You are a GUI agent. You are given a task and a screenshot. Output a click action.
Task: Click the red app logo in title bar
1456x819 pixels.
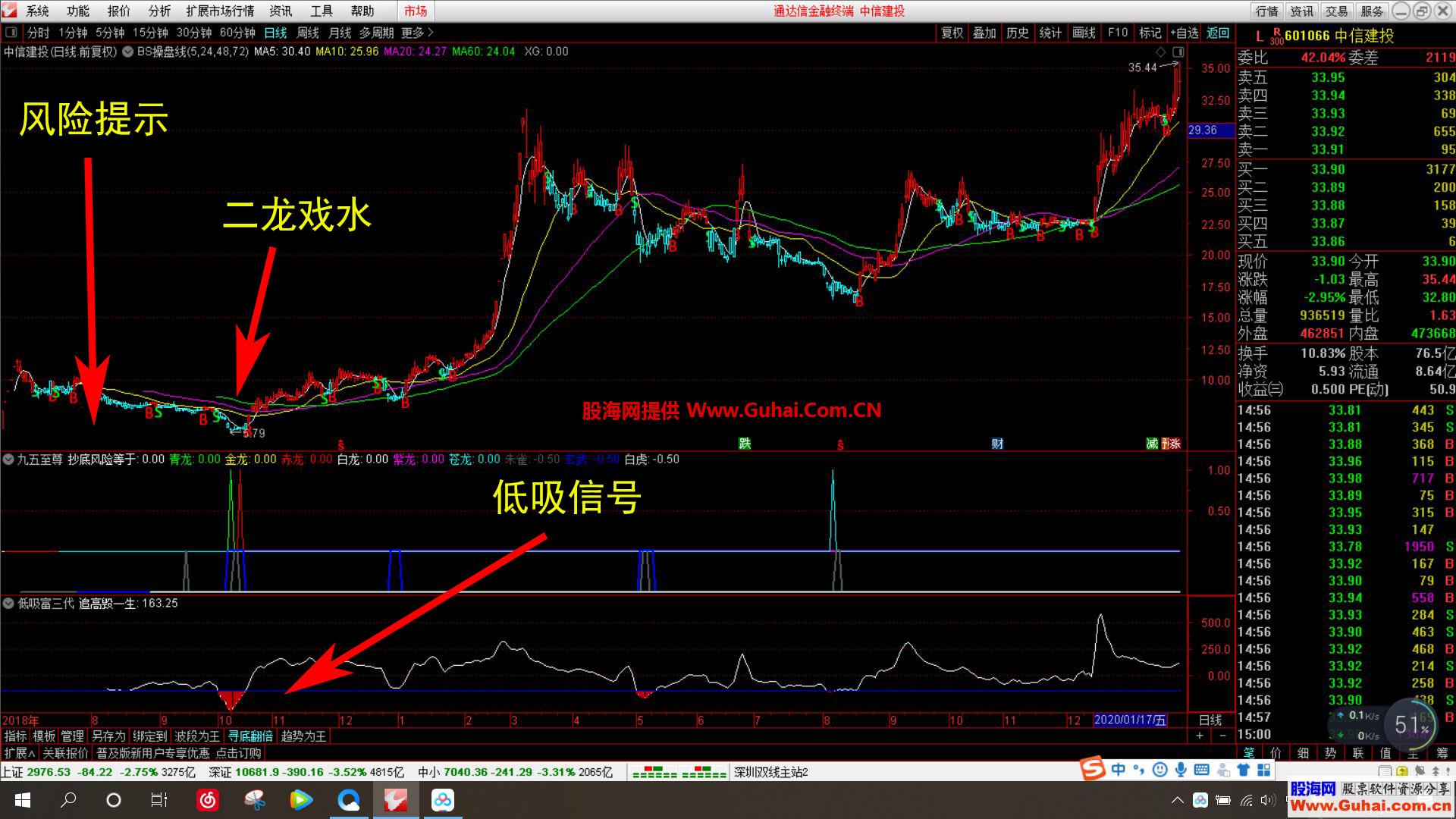(10, 11)
